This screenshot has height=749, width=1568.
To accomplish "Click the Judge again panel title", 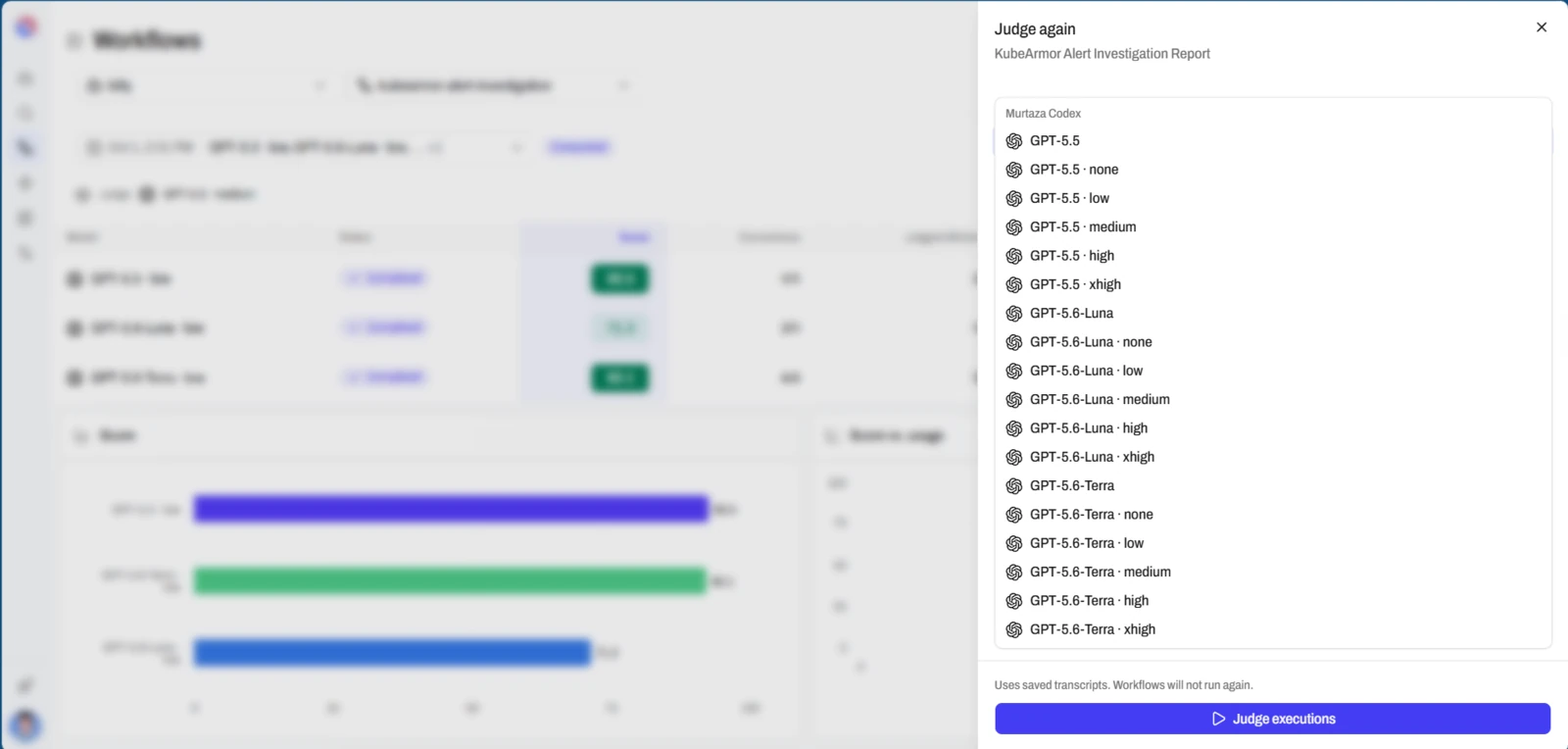I will (1035, 29).
